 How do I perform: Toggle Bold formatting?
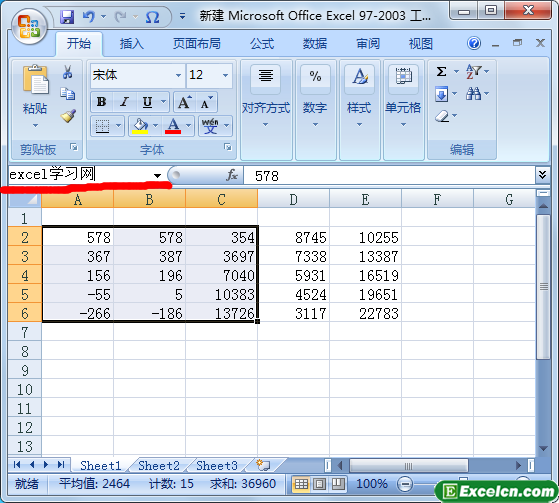(x=101, y=102)
